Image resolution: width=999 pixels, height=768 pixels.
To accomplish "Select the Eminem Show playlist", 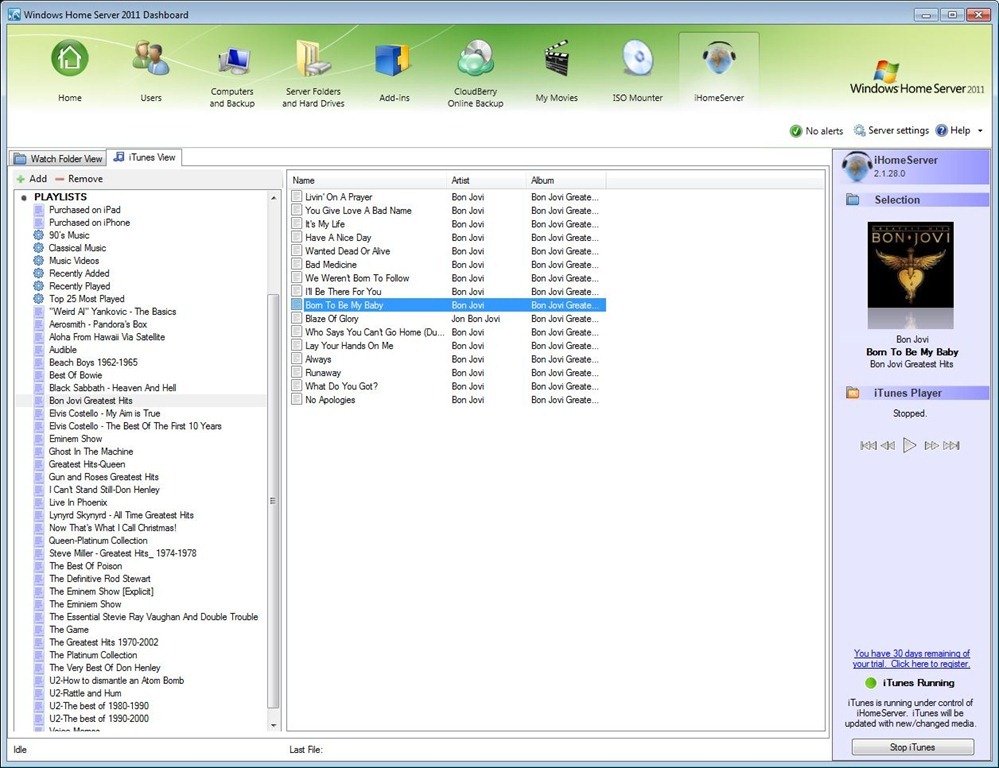I will point(75,439).
